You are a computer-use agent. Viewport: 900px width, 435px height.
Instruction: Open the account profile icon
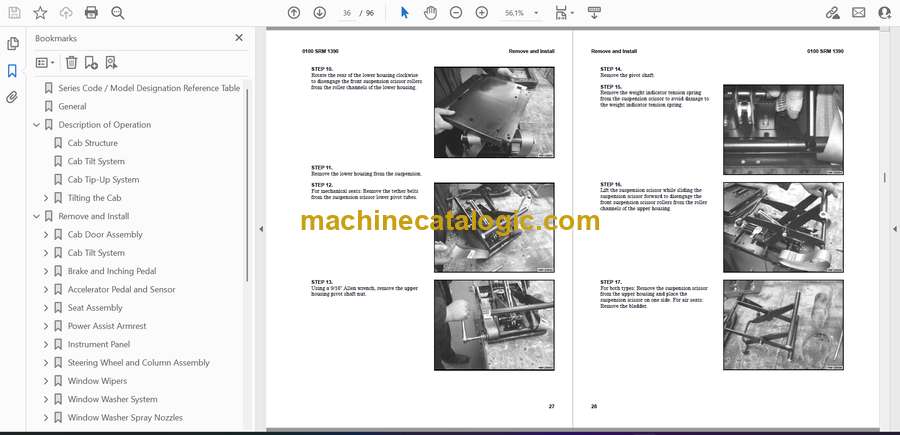(x=885, y=13)
